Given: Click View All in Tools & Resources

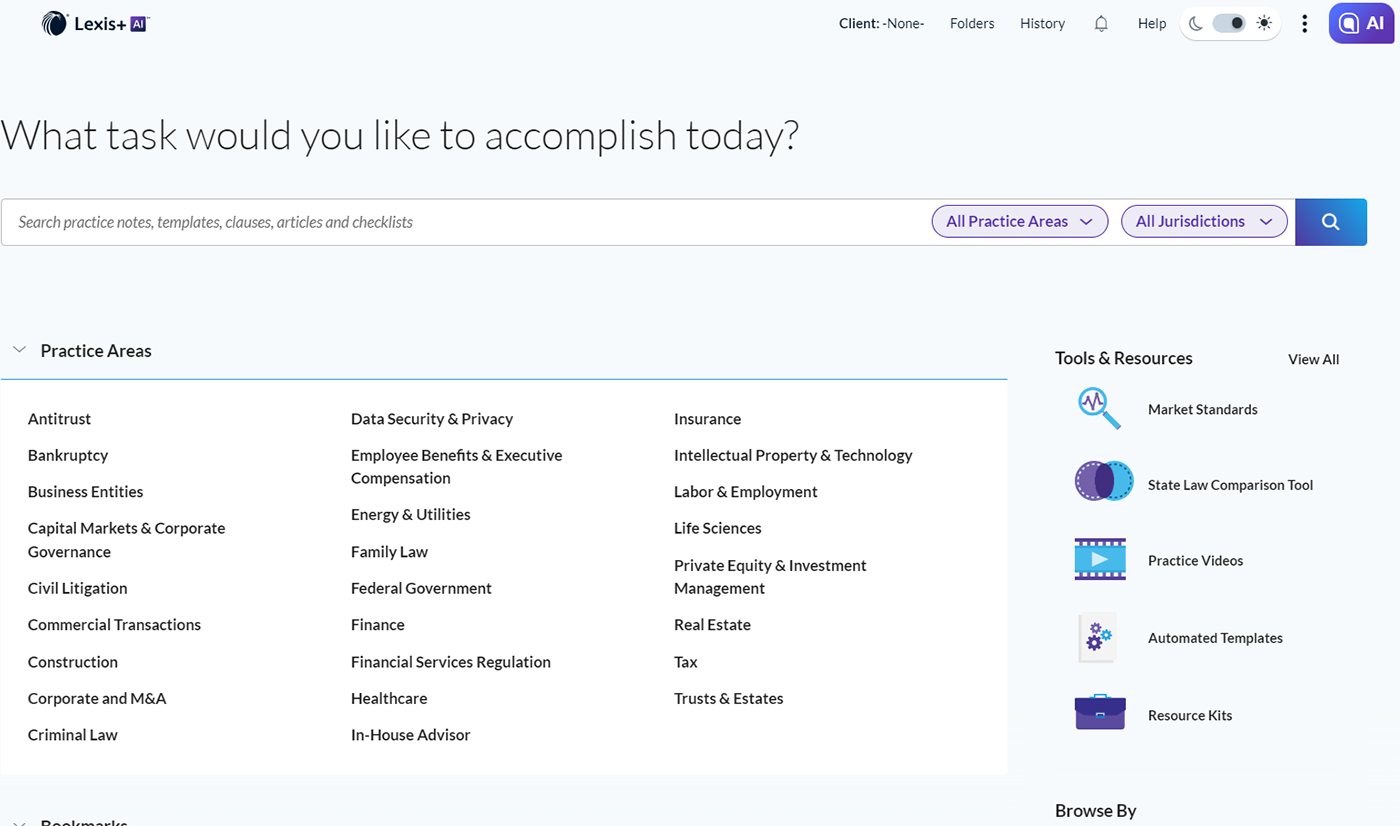Looking at the screenshot, I should pos(1313,359).
